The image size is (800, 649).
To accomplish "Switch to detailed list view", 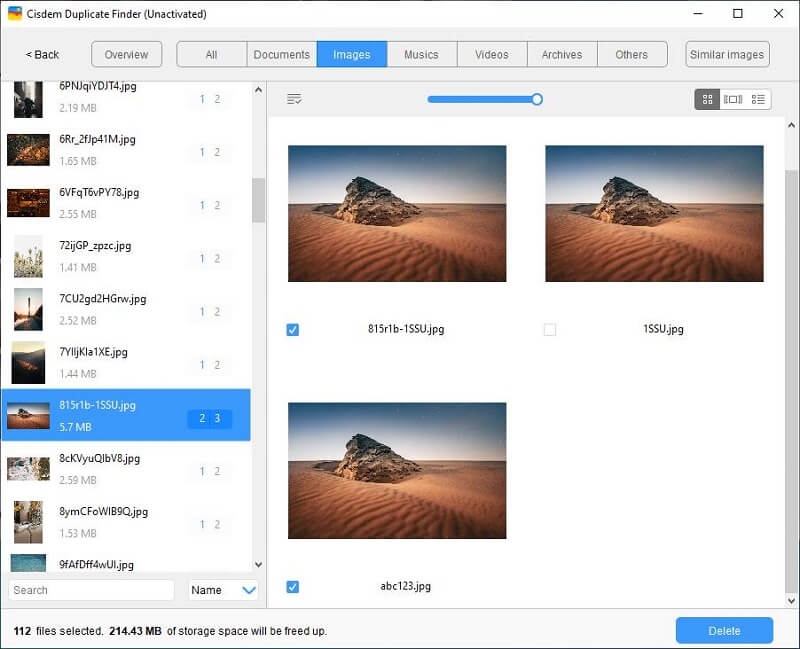I will [x=758, y=99].
